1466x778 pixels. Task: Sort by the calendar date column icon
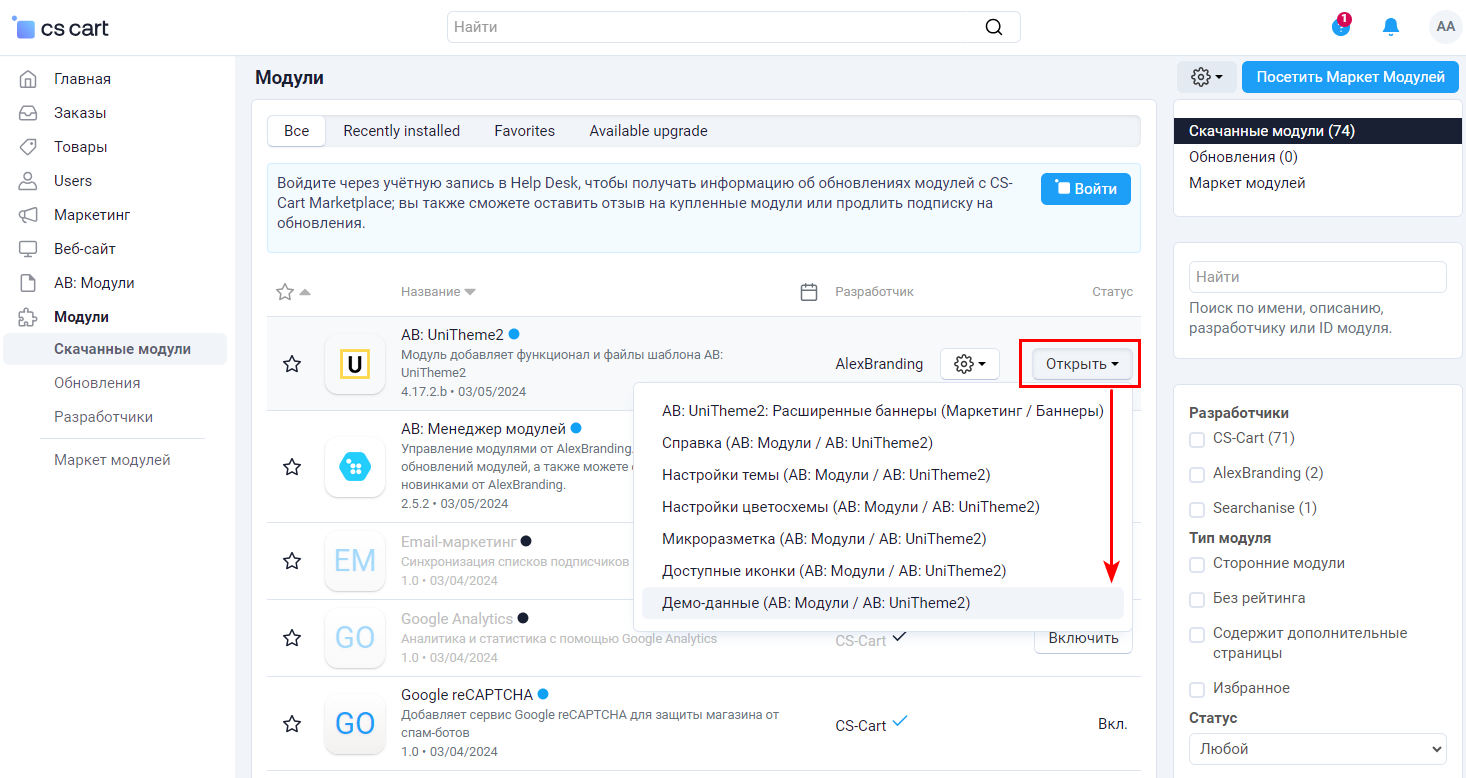point(810,292)
